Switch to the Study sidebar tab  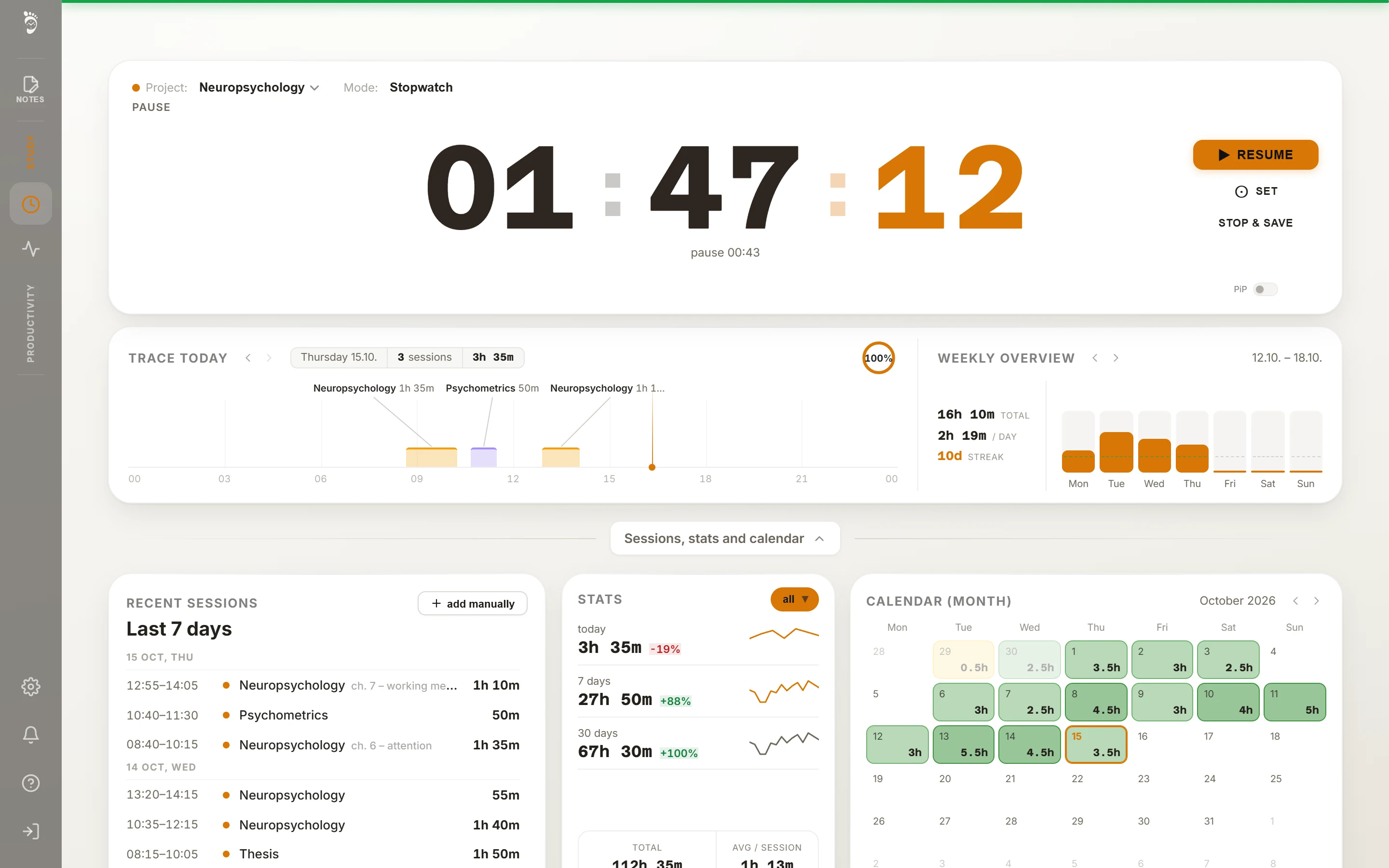[30, 151]
